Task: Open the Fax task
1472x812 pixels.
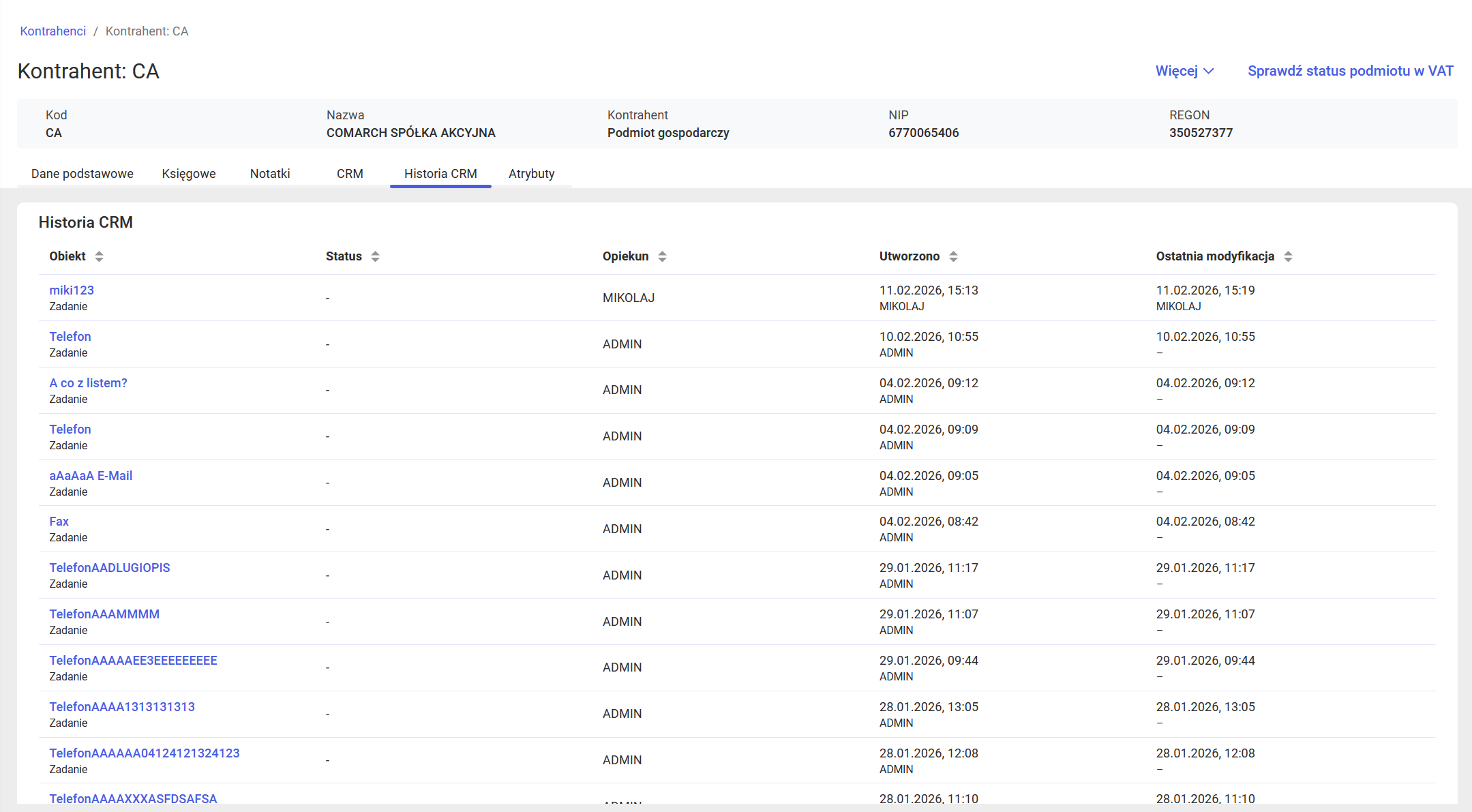Action: coord(59,521)
